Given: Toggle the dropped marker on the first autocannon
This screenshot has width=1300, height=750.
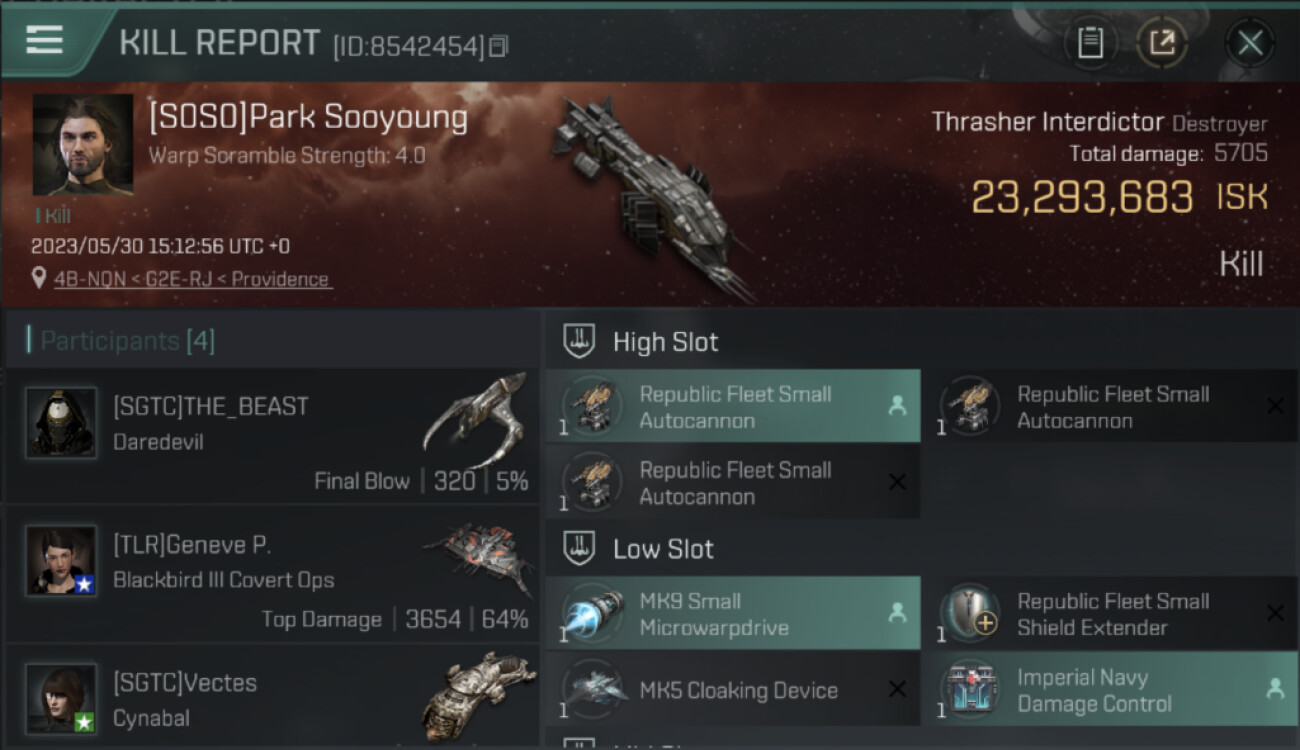Looking at the screenshot, I should click(897, 406).
